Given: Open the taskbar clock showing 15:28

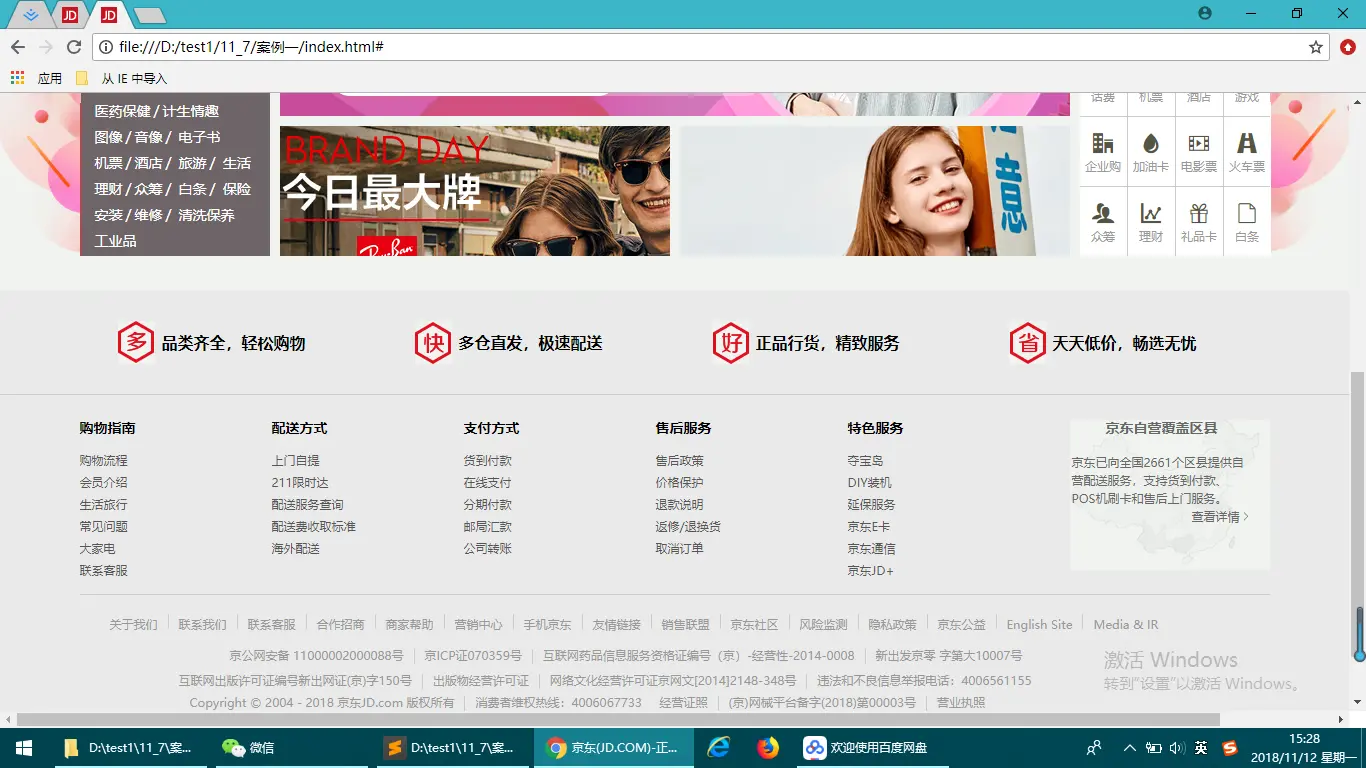Looking at the screenshot, I should click(x=1303, y=747).
